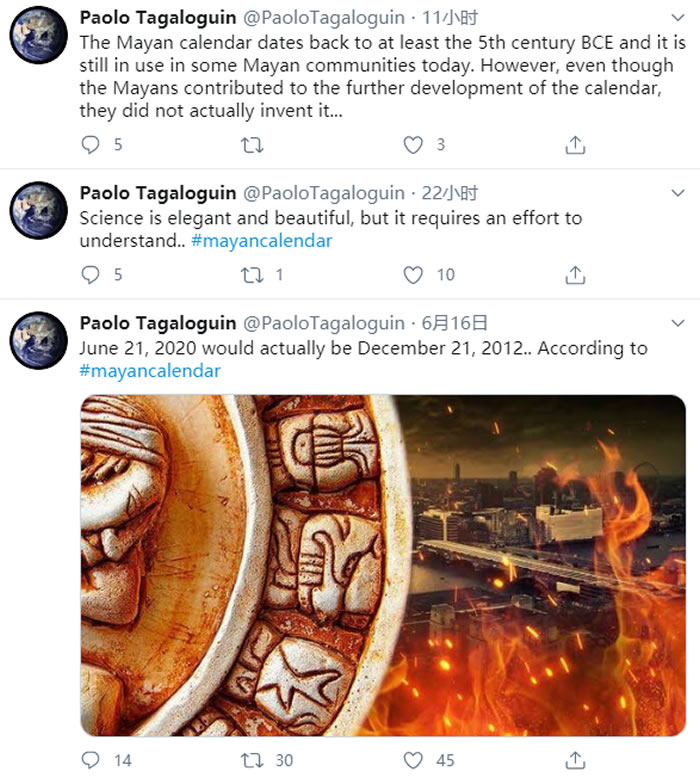The width and height of the screenshot is (700, 778).
Task: Share the tweet posted 11 hours ago
Action: (x=575, y=145)
